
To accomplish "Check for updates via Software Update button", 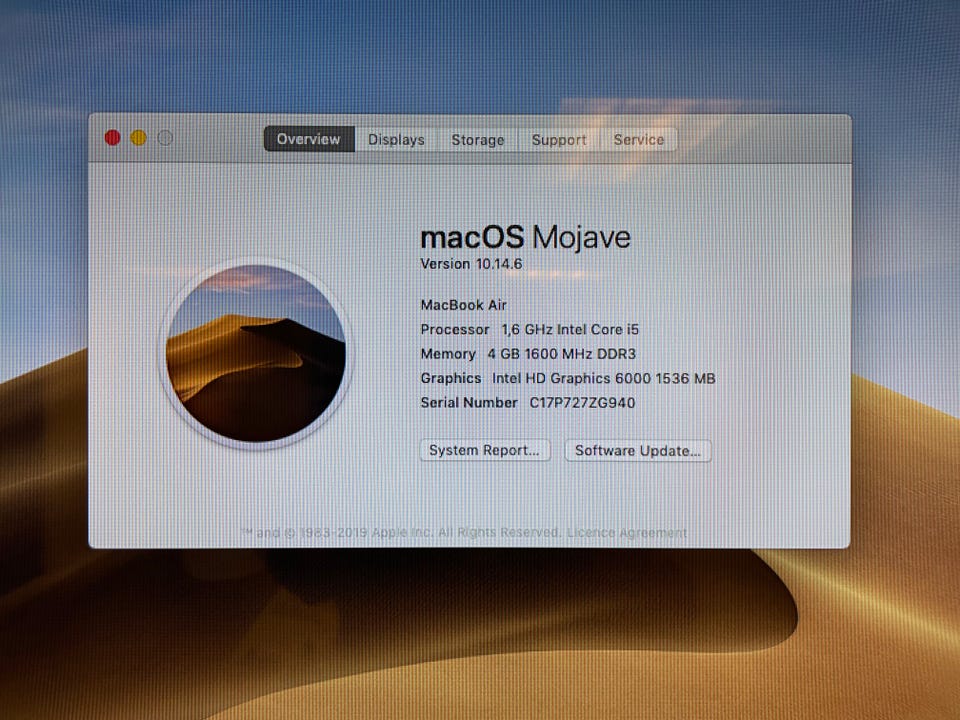I will 637,451.
